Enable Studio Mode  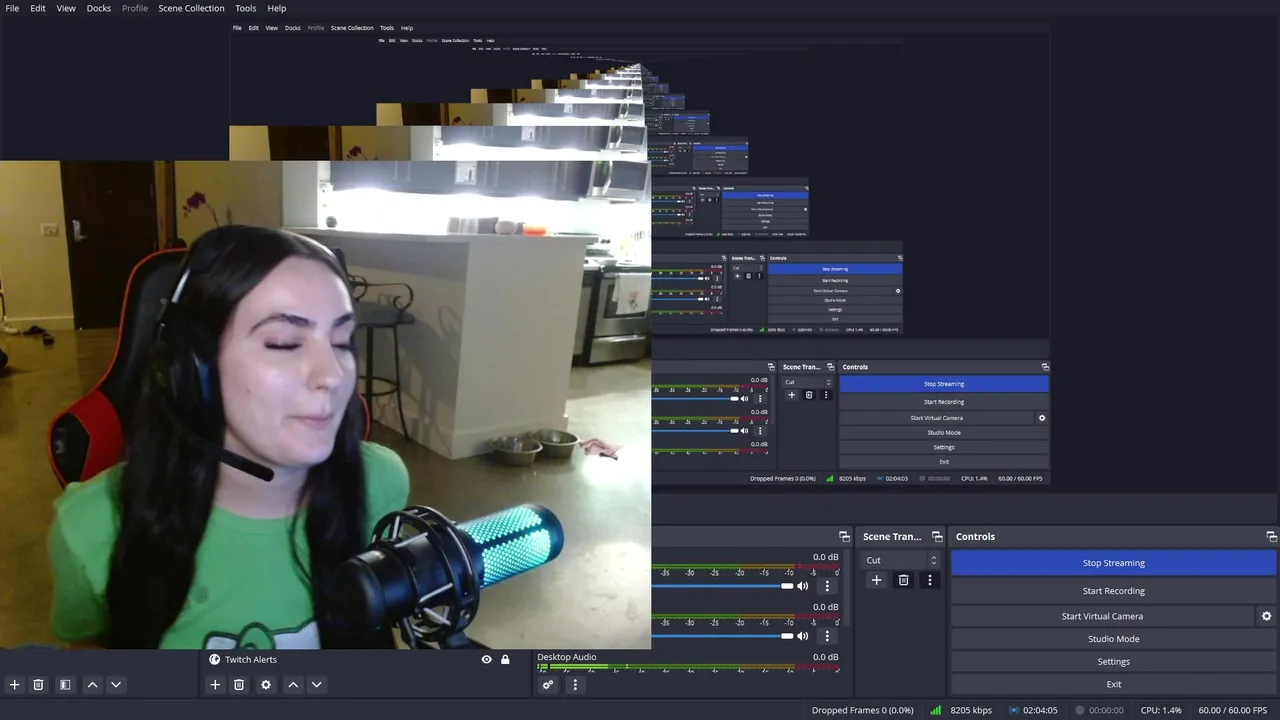1113,639
